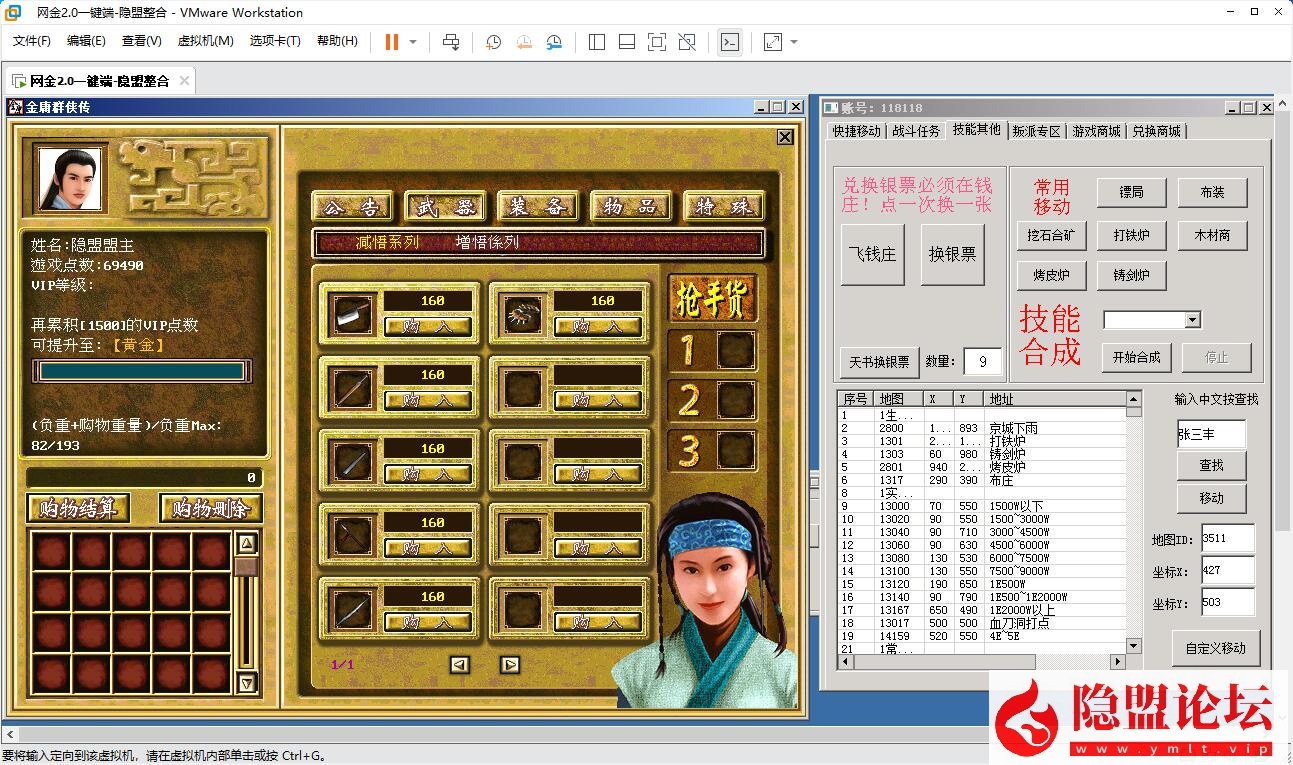Open the snapshot manager

[555, 42]
